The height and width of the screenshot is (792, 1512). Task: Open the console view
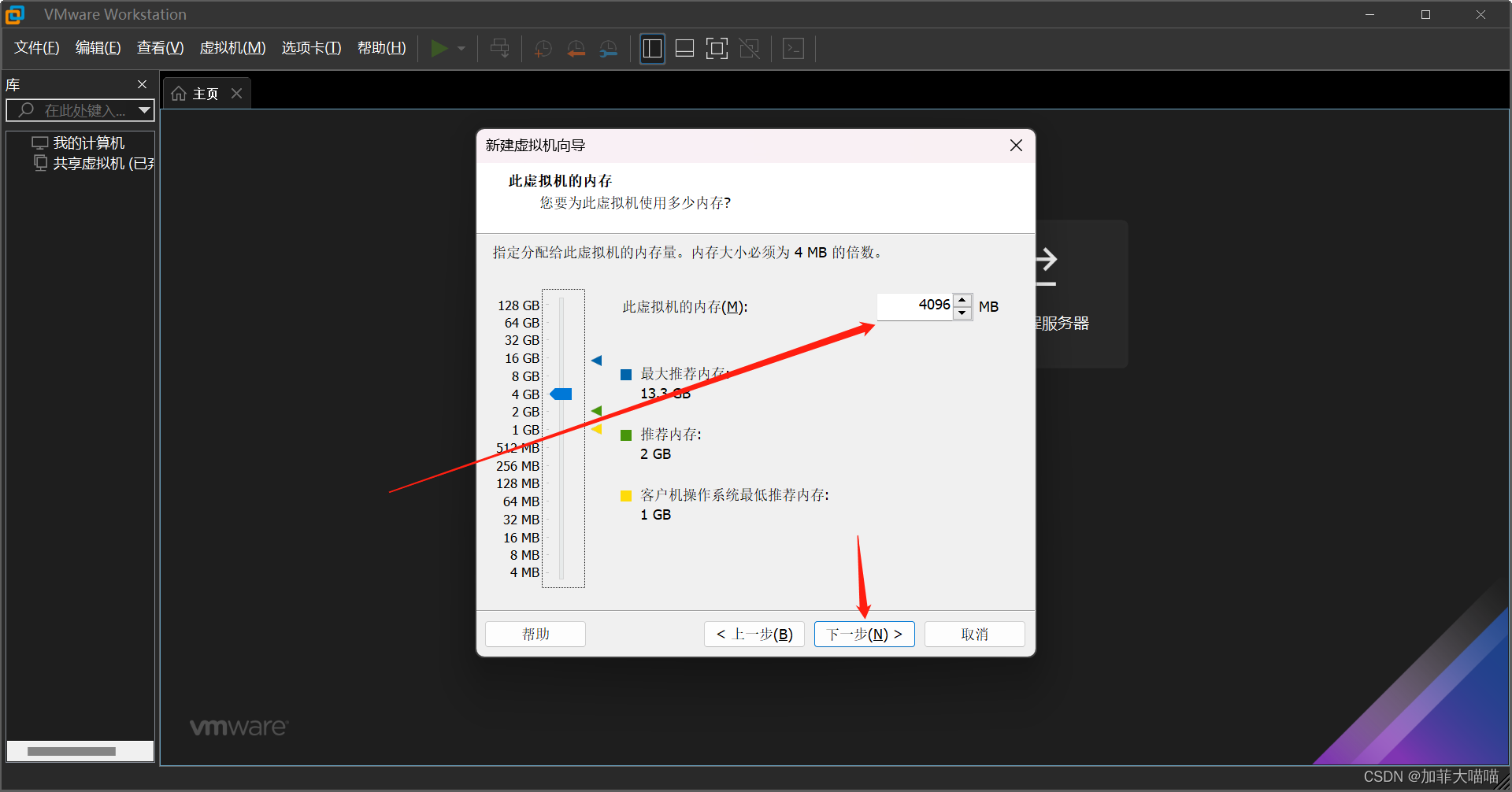(x=794, y=49)
